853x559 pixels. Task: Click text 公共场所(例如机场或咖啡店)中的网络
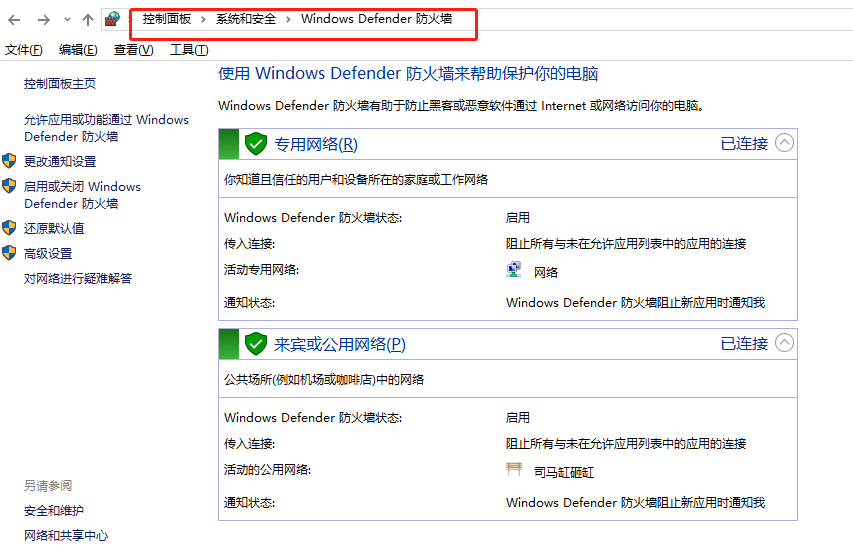coord(324,380)
